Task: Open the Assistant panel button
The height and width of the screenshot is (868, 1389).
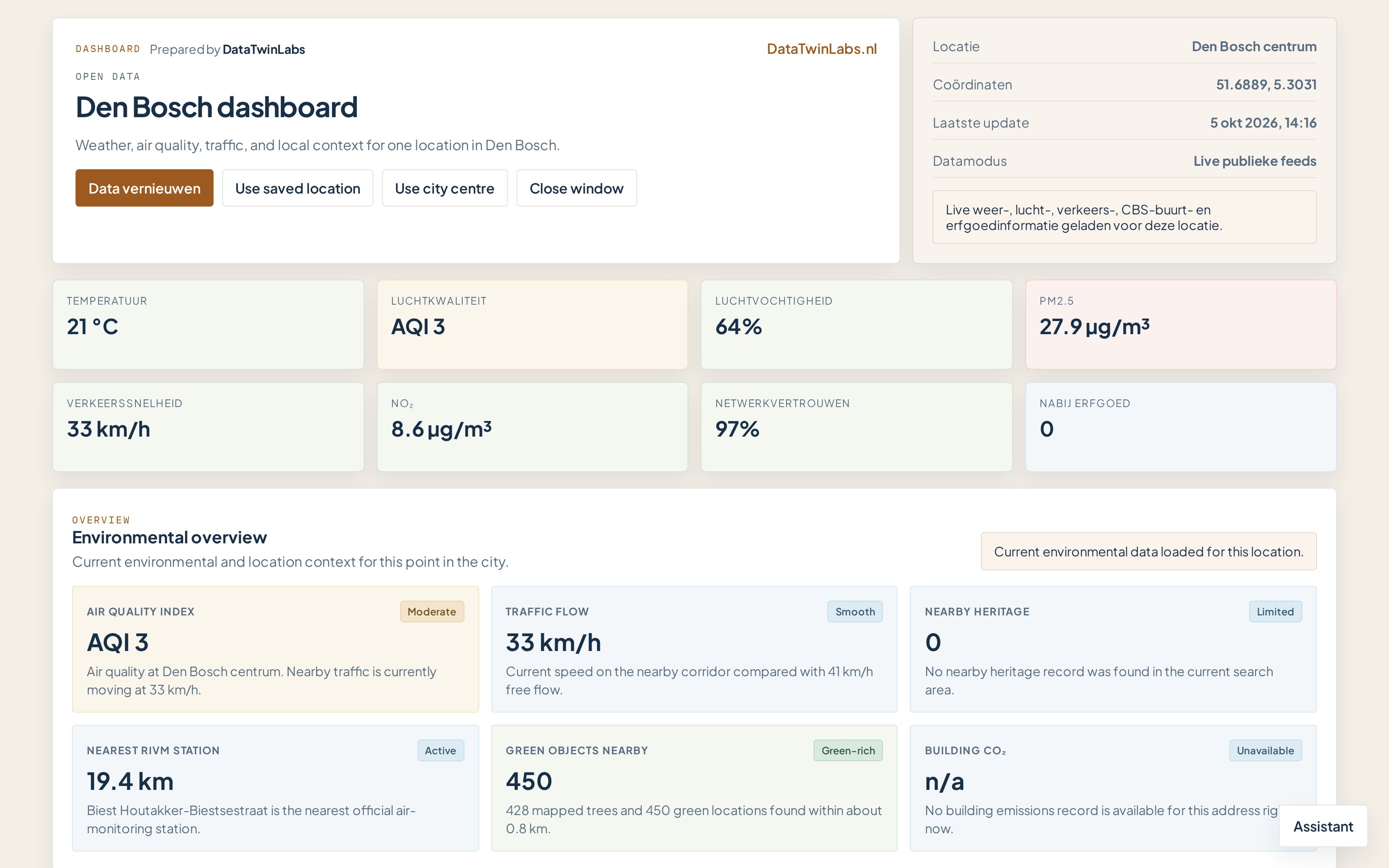Action: tap(1323, 826)
